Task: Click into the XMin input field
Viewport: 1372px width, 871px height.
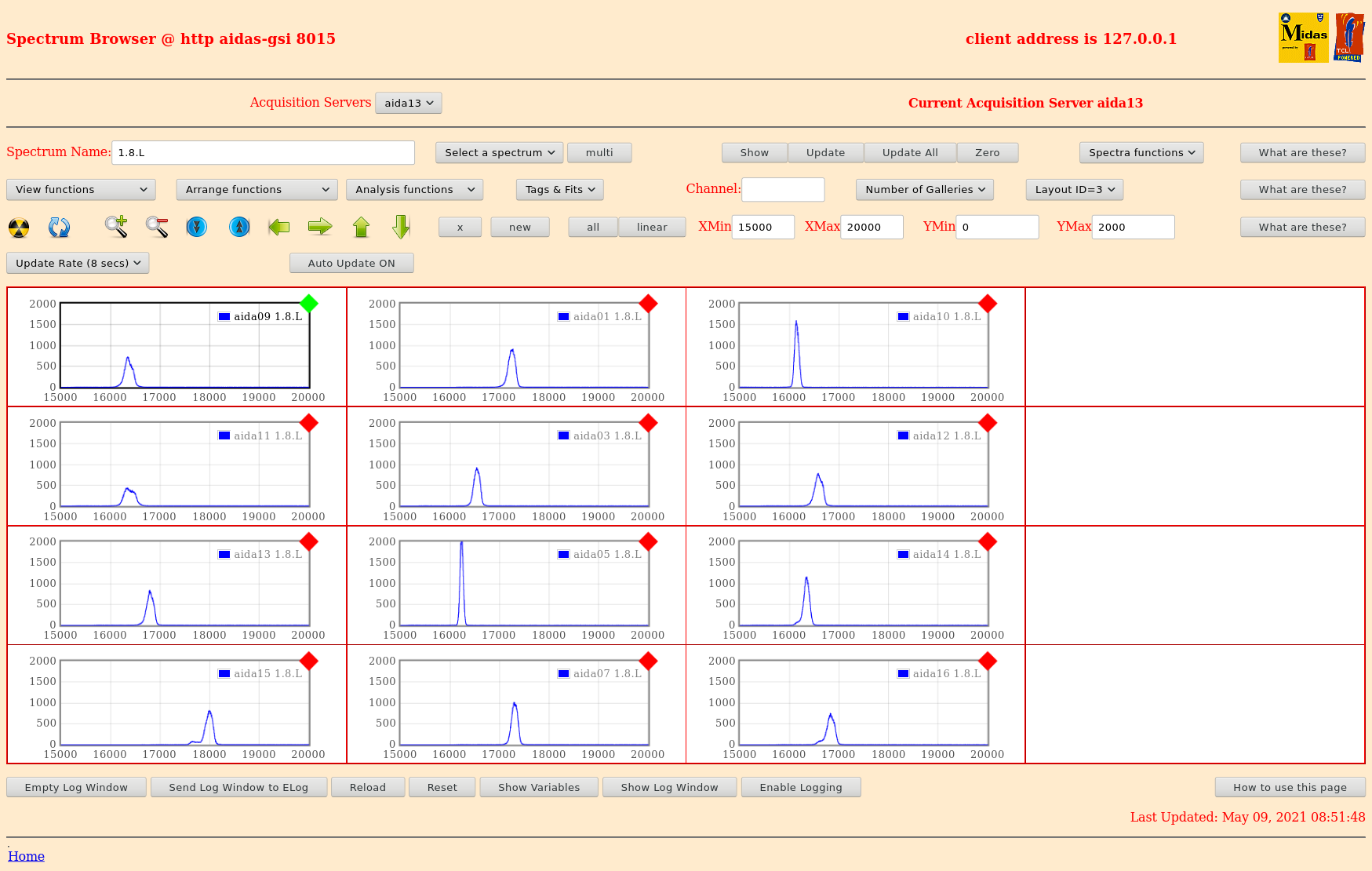Action: click(x=762, y=228)
